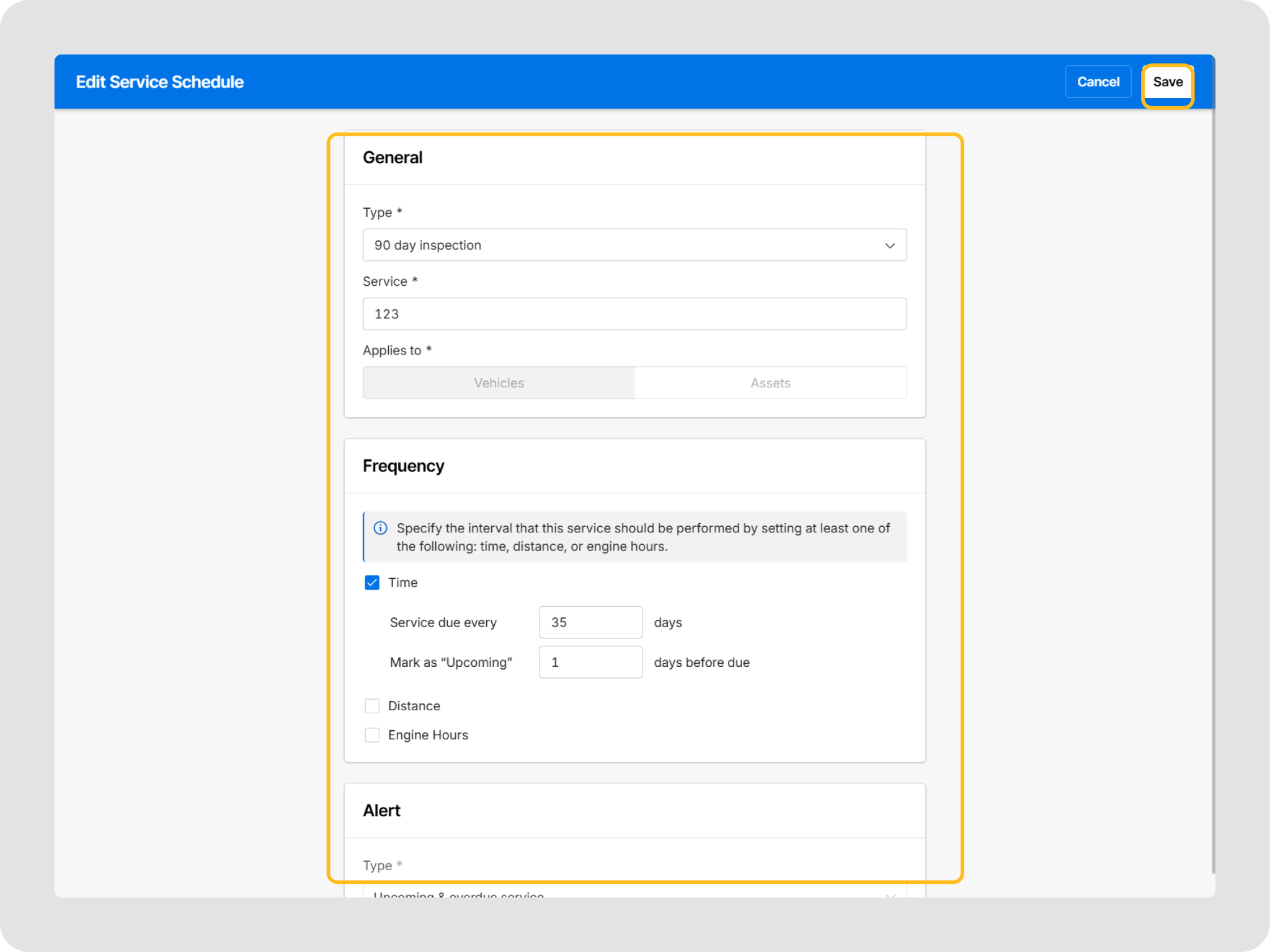Click the Save button
This screenshot has width=1270, height=952.
pos(1167,82)
